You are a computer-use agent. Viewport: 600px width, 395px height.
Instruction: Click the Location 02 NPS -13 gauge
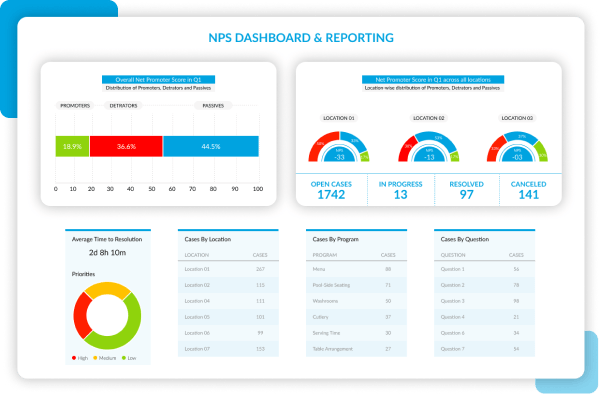pyautogui.click(x=429, y=147)
